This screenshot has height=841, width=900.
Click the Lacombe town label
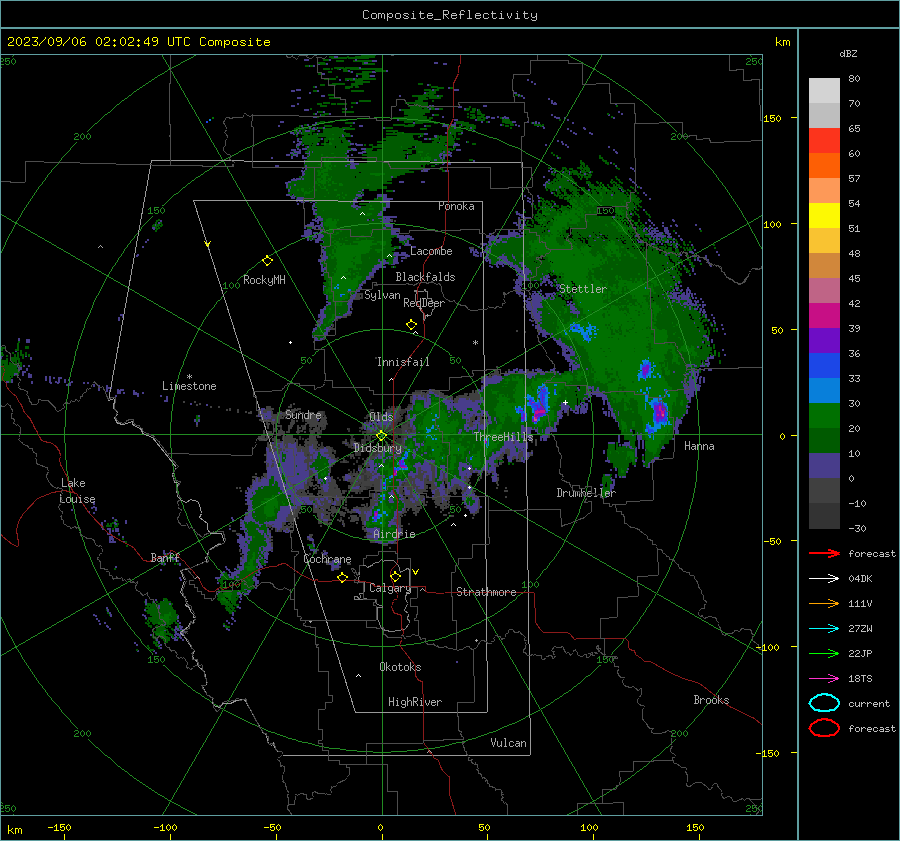click(x=431, y=251)
